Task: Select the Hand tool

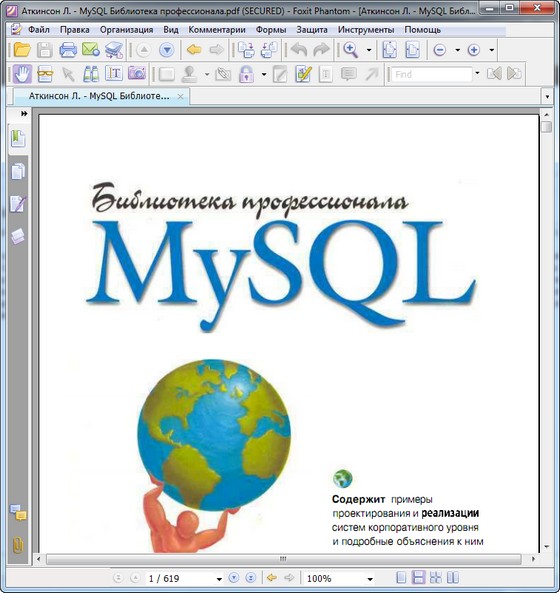Action: pyautogui.click(x=22, y=74)
